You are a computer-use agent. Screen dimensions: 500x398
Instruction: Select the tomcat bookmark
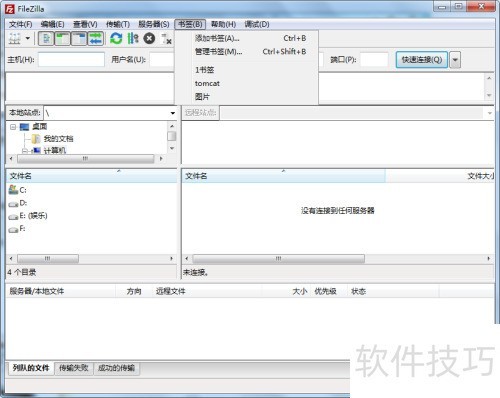(x=247, y=83)
